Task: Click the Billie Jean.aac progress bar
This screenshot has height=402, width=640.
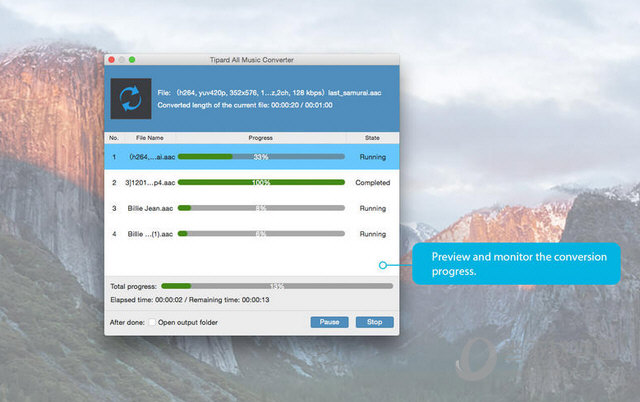Action: click(261, 208)
